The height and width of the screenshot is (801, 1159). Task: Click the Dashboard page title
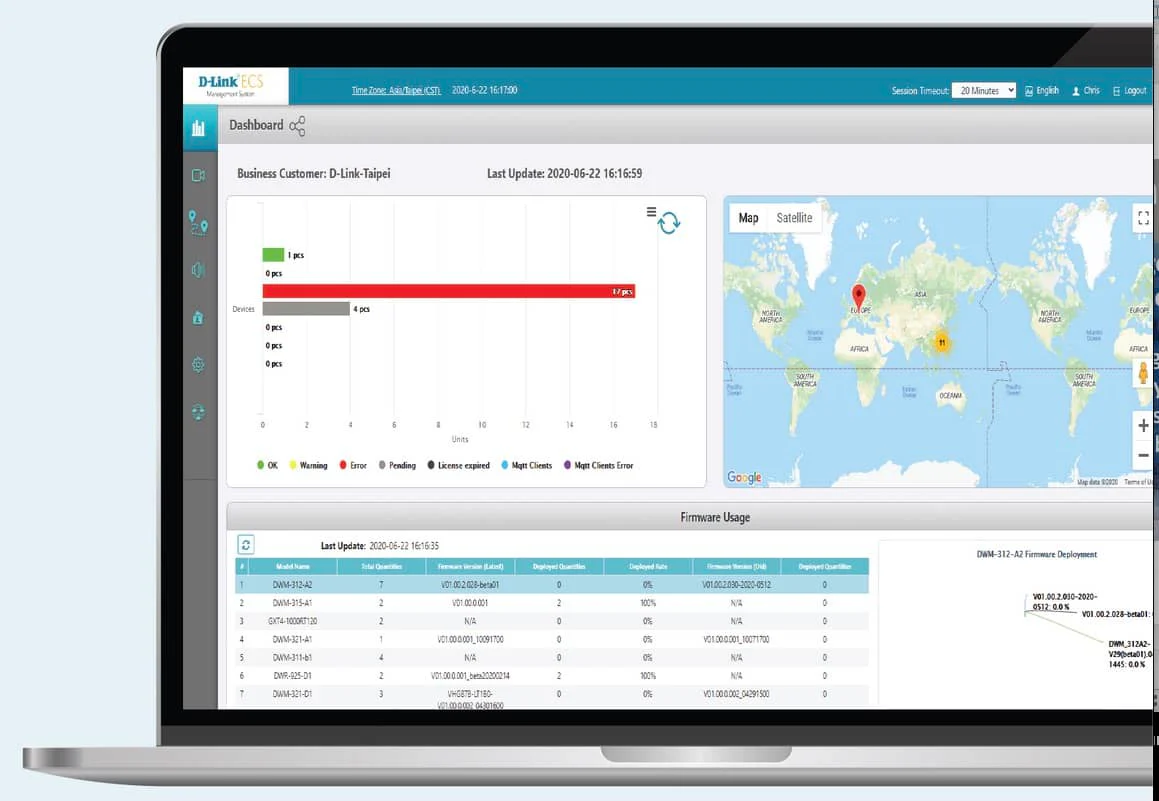pos(256,125)
